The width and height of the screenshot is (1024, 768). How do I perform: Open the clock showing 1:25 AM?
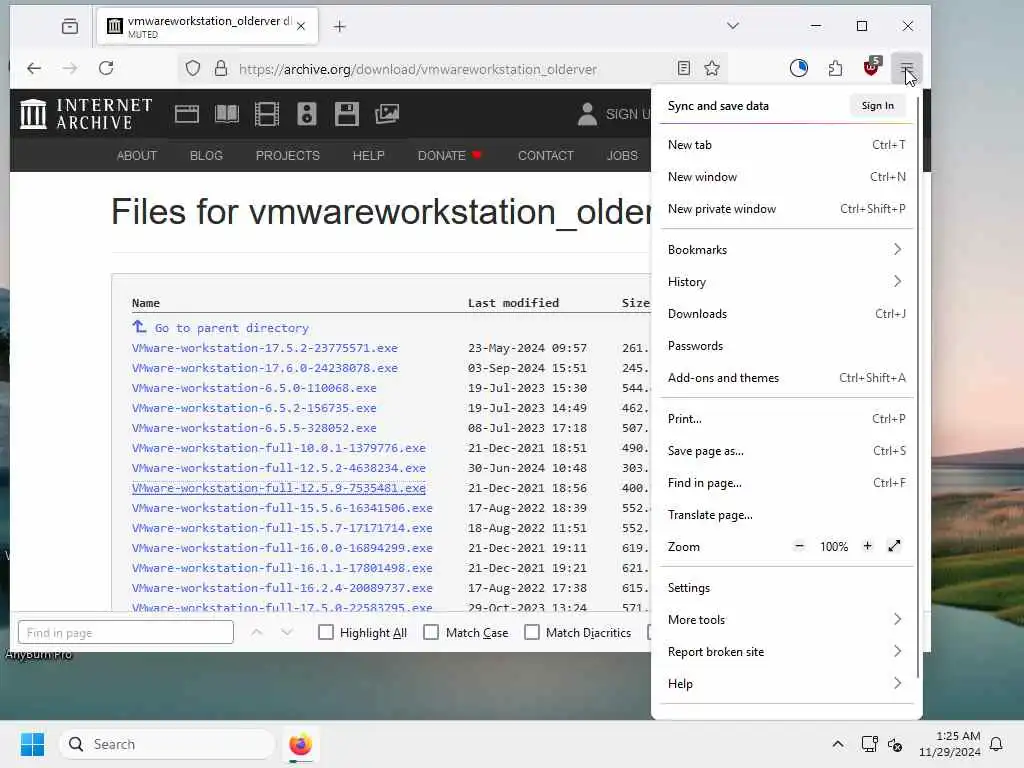click(x=950, y=744)
